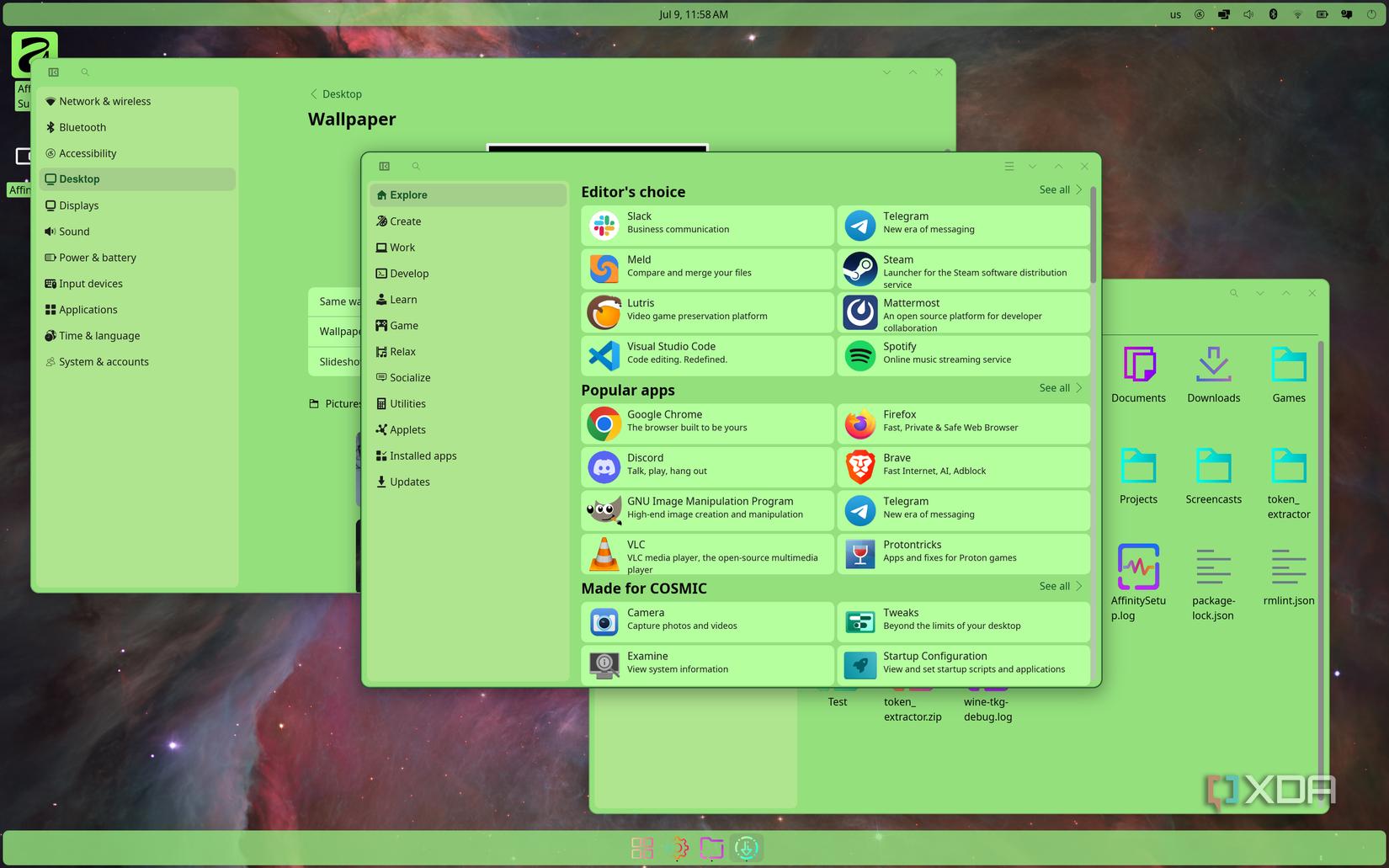Open the Screencasts folder in Files
Viewport: 1389px width, 868px height.
point(1213,476)
